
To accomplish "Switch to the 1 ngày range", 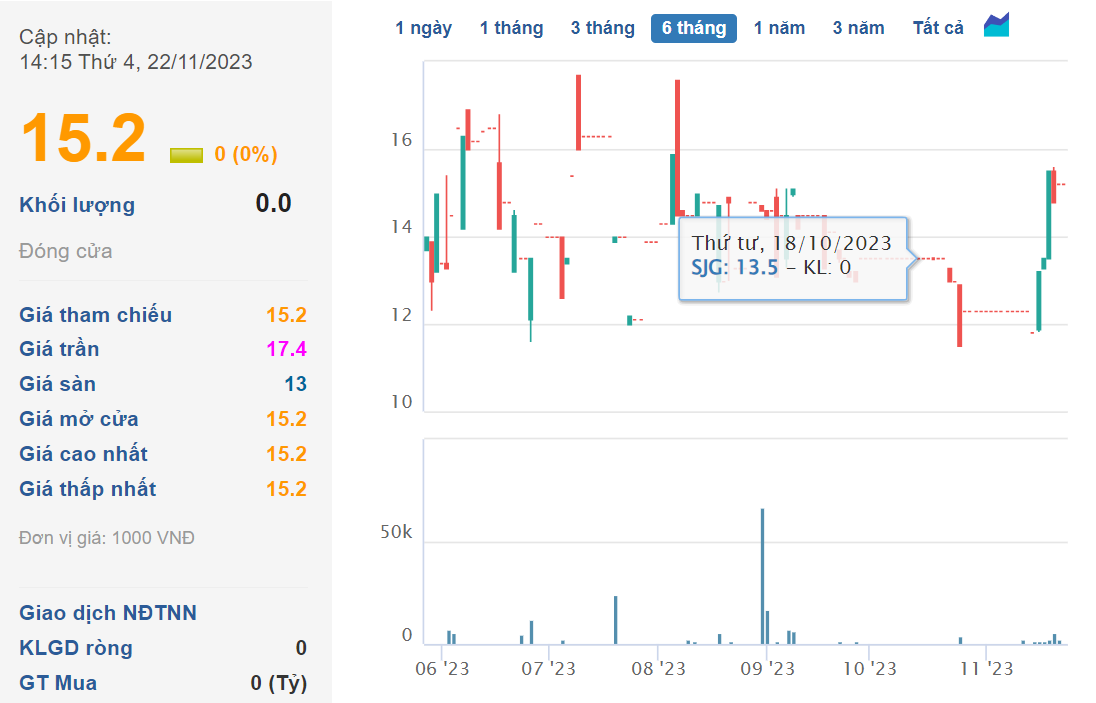I will 423,28.
